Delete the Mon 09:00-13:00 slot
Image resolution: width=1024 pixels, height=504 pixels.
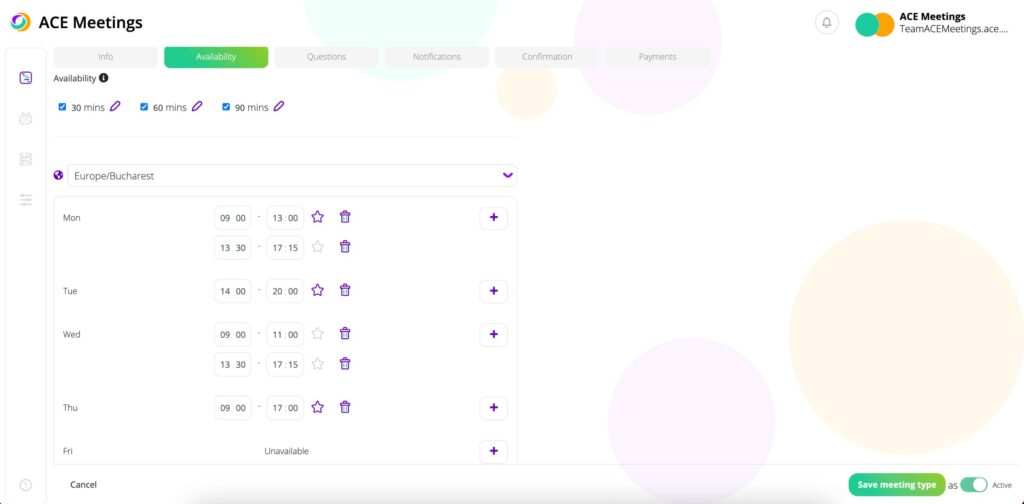point(345,217)
